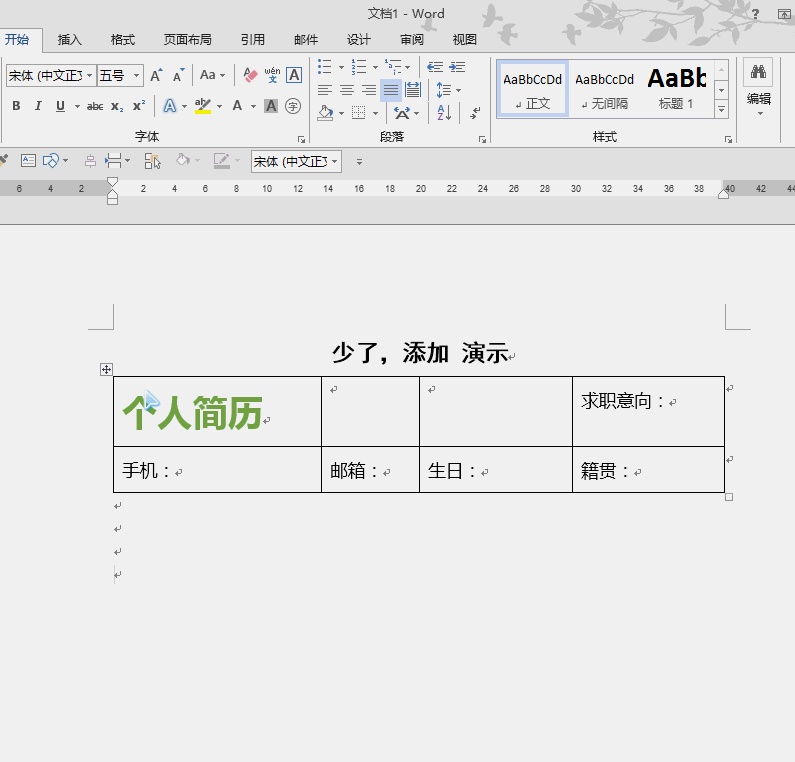Viewport: 795px width, 762px height.
Task: Toggle Bold formatting
Action: (x=16, y=106)
